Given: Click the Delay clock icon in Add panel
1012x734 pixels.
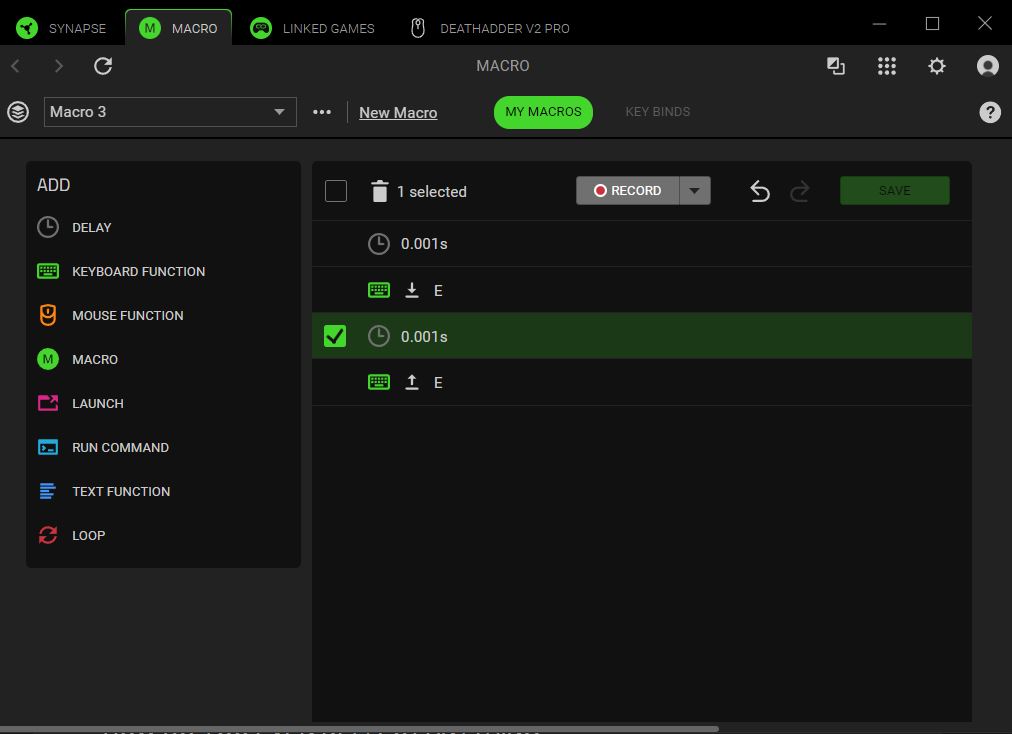Looking at the screenshot, I should 48,227.
